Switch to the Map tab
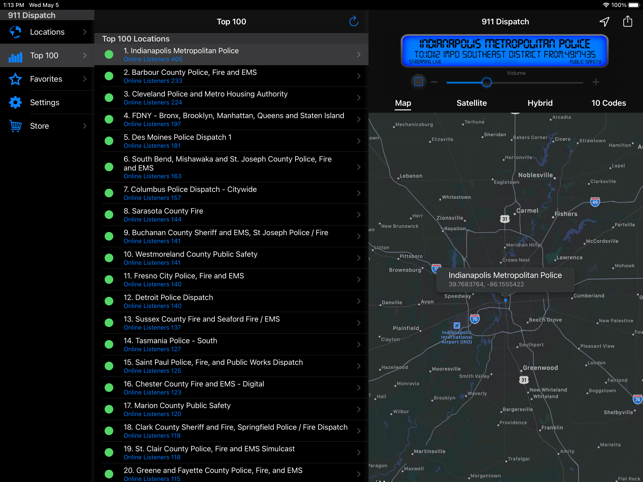This screenshot has height=482, width=643. tap(403, 103)
